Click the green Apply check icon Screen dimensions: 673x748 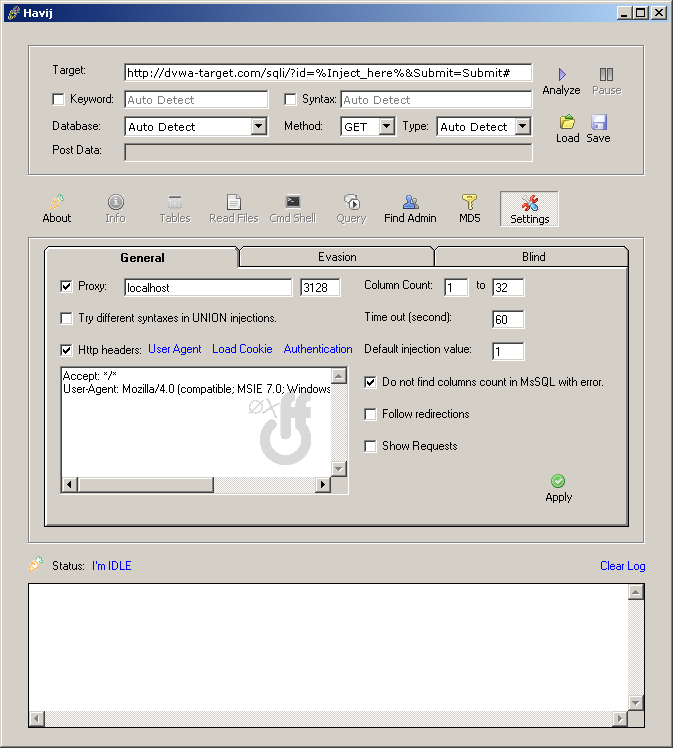(558, 481)
